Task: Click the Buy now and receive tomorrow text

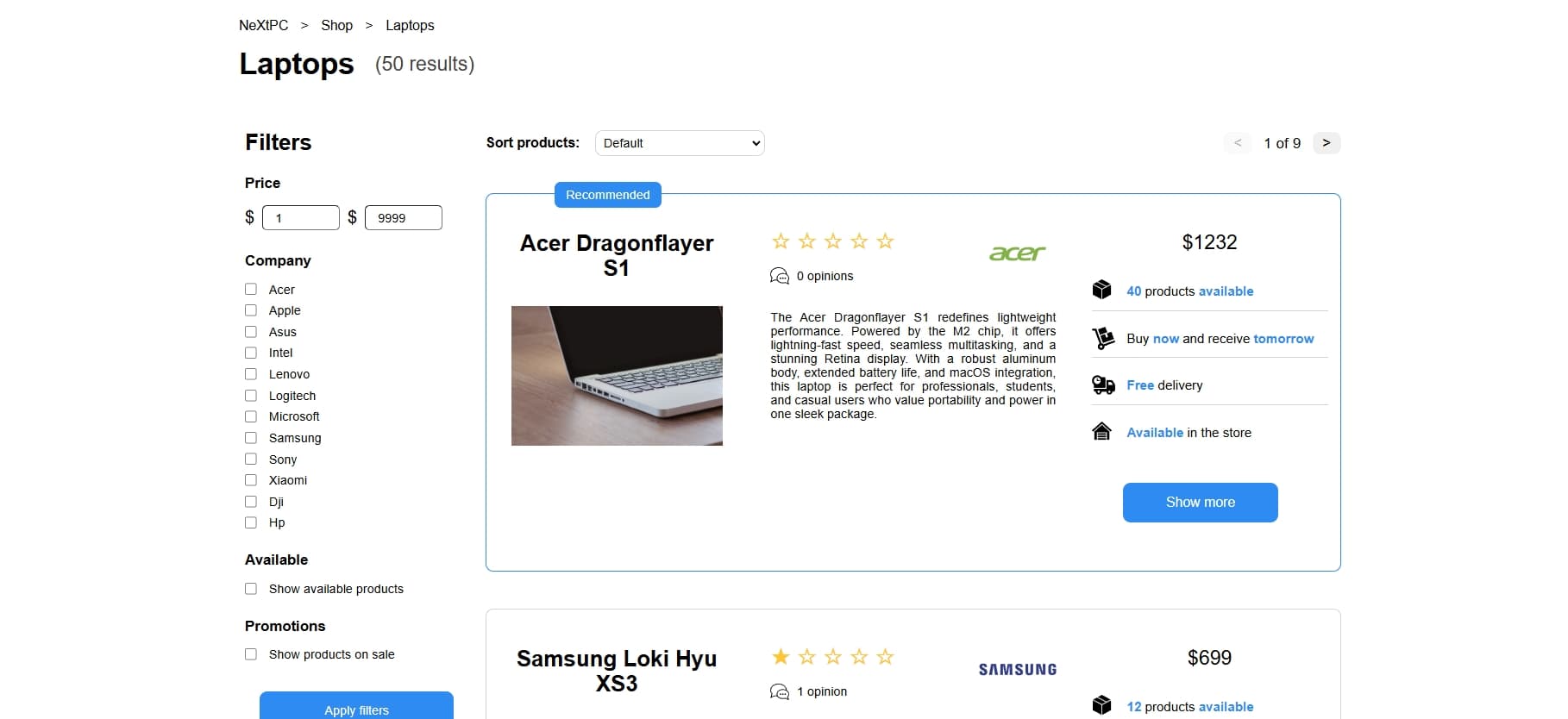Action: coord(1220,339)
